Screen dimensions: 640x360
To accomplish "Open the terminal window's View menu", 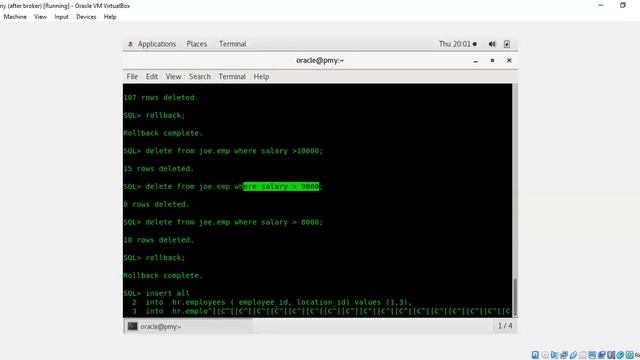I will coord(173,77).
